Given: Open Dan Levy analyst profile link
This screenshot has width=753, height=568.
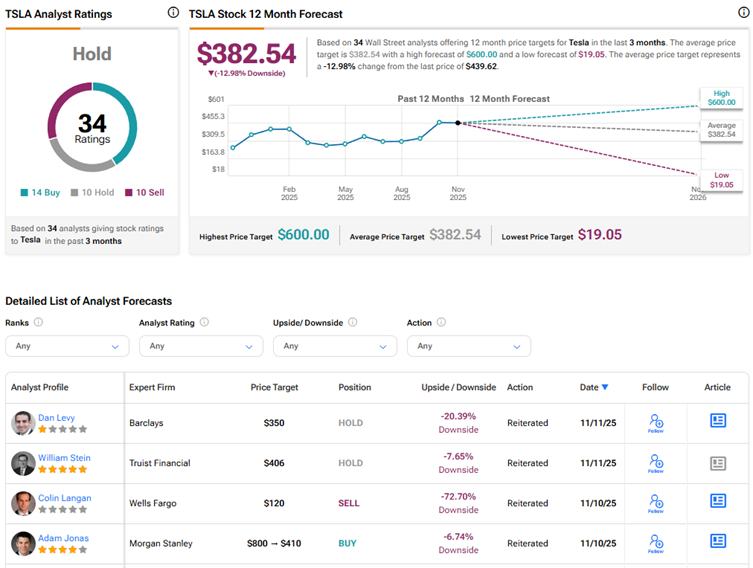Looking at the screenshot, I should (58, 416).
